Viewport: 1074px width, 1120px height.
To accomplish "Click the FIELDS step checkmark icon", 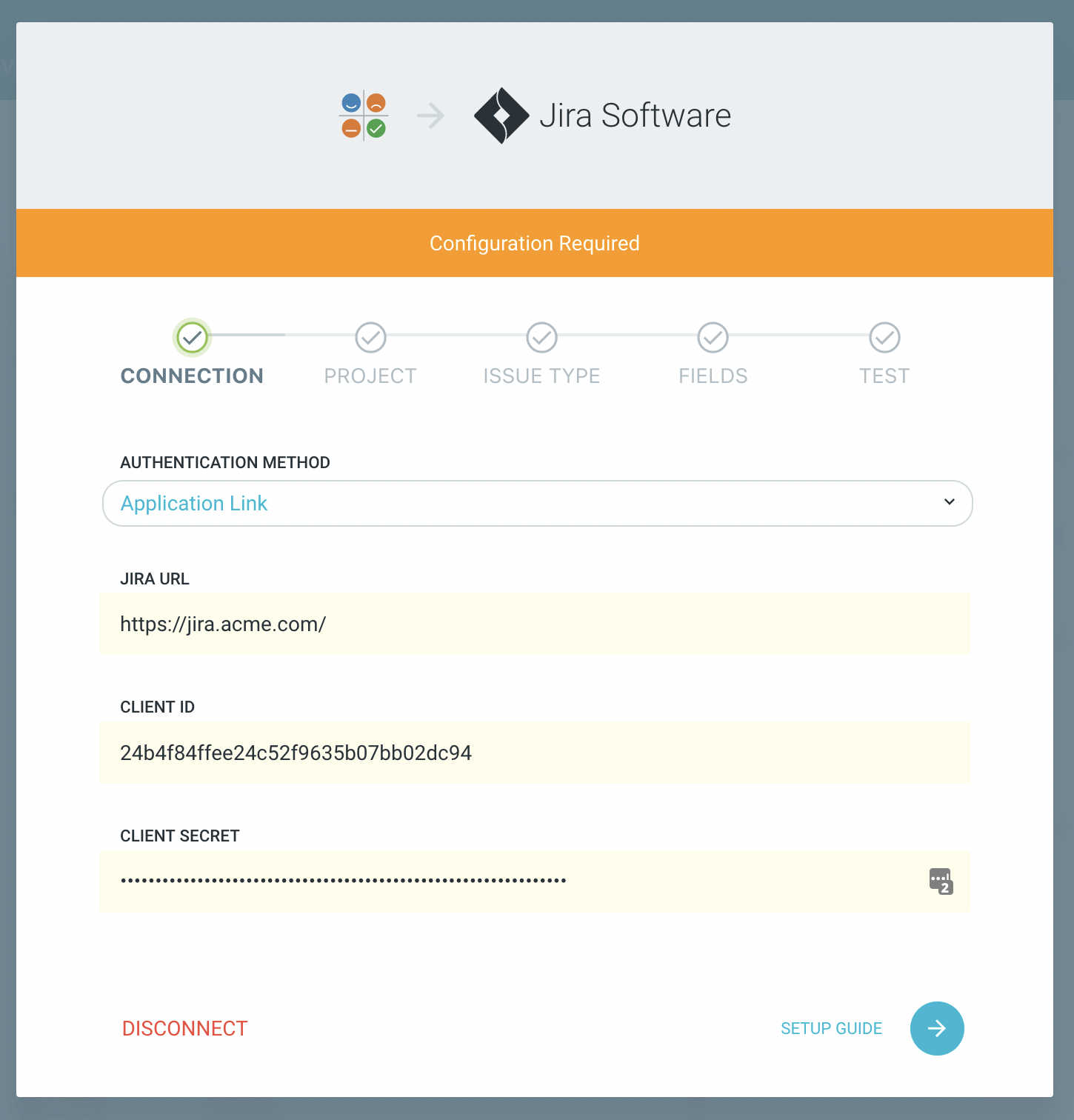I will coord(713,338).
